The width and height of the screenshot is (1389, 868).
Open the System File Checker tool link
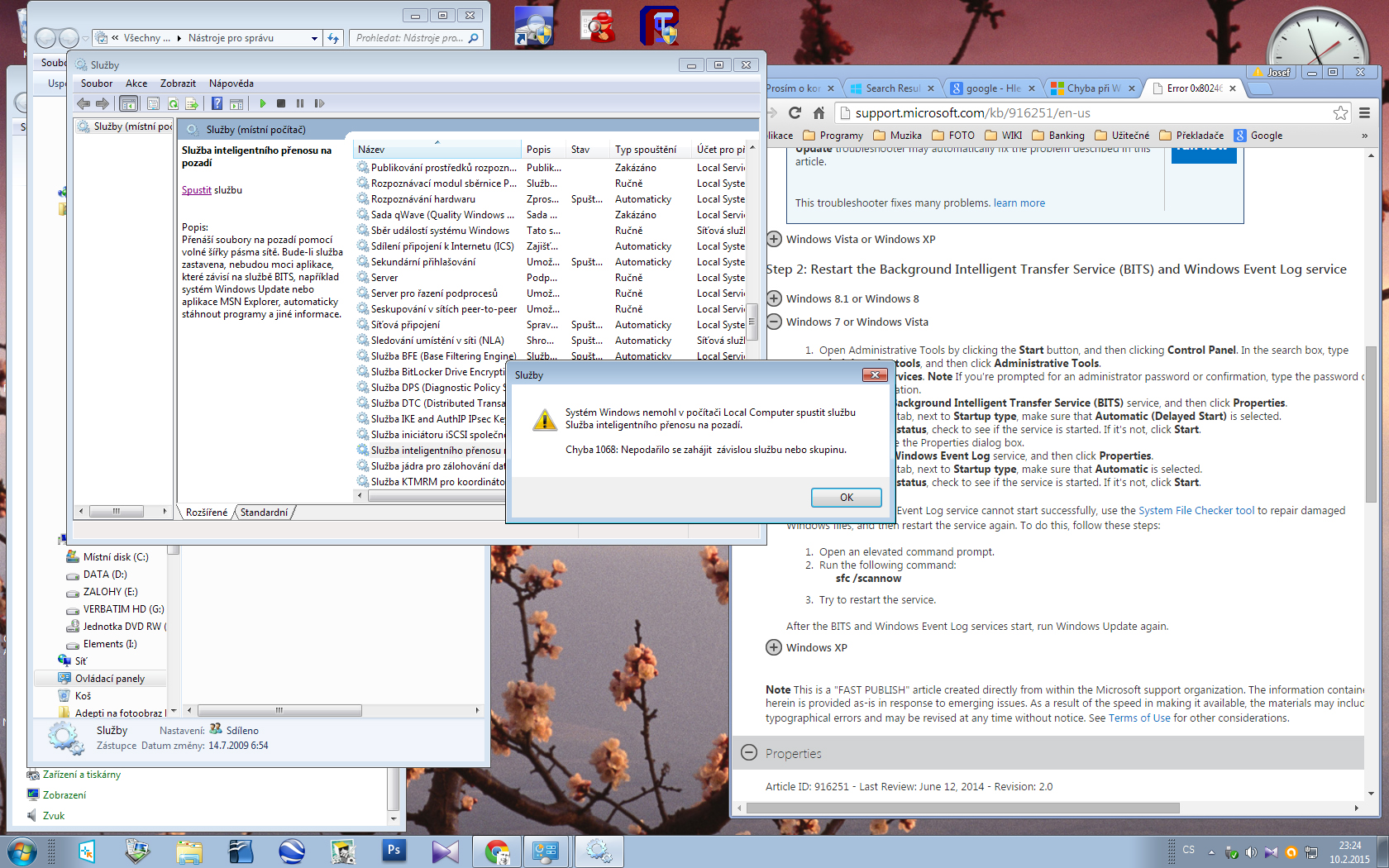1196,511
